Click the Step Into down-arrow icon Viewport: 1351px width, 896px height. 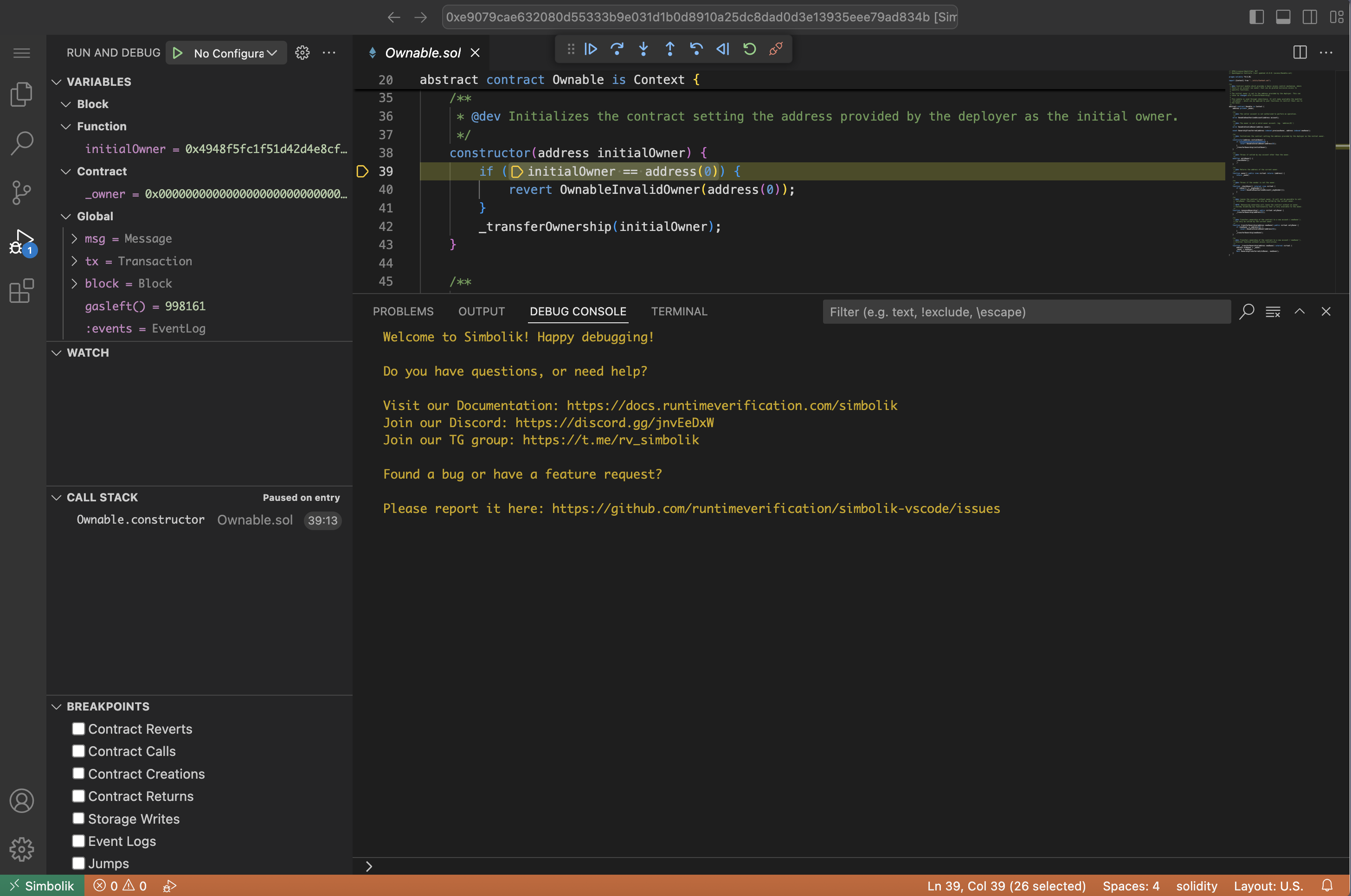(643, 50)
